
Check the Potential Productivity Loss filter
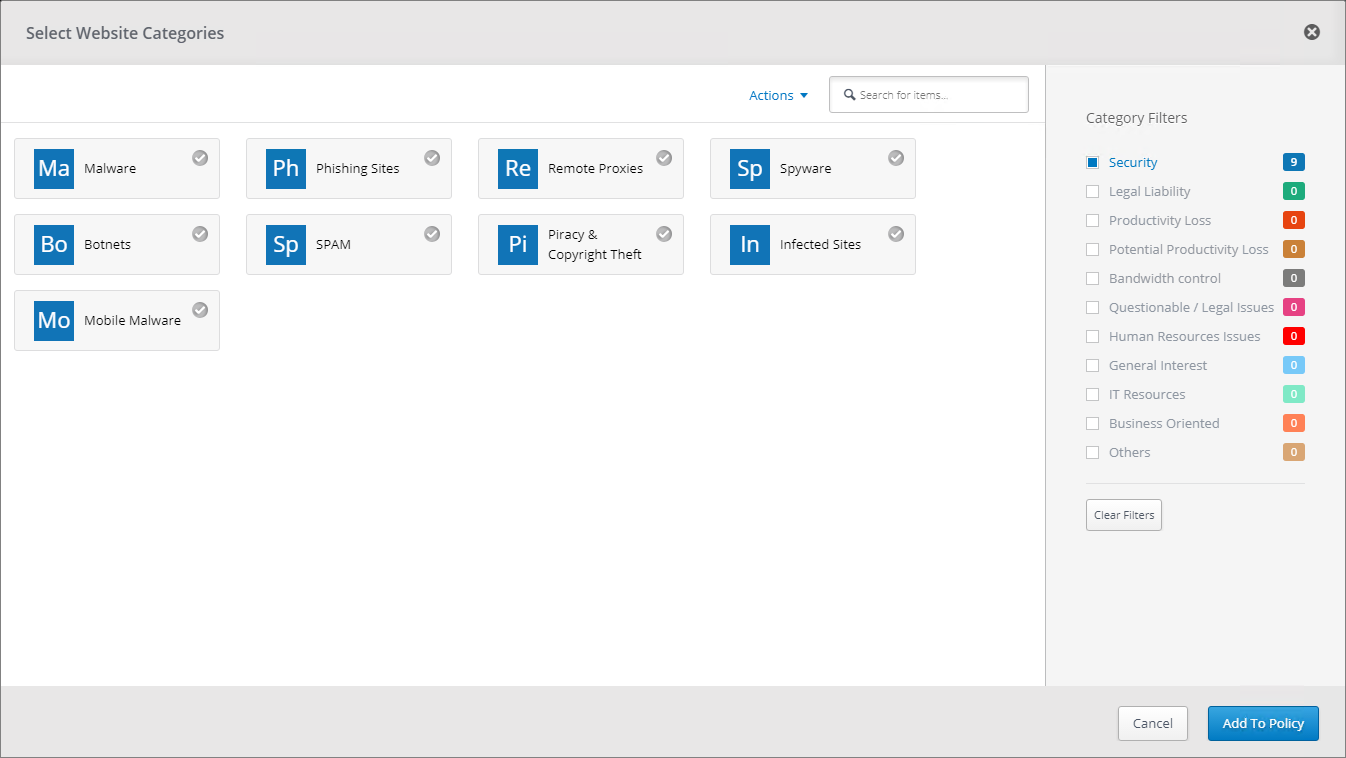pyautogui.click(x=1093, y=249)
